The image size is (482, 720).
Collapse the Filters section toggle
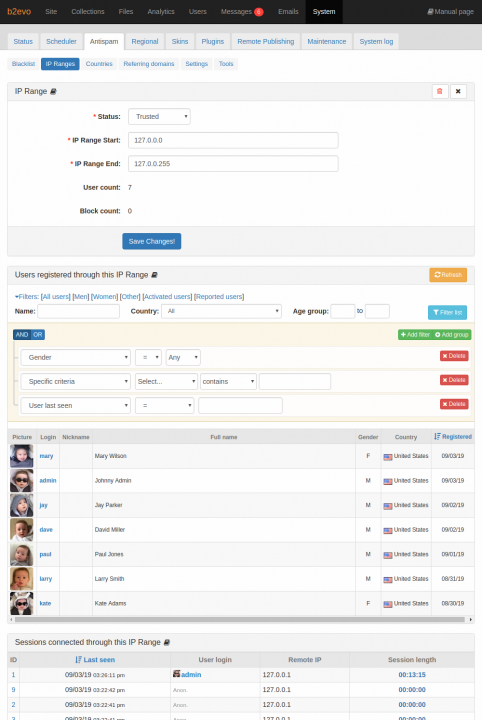click(27, 297)
